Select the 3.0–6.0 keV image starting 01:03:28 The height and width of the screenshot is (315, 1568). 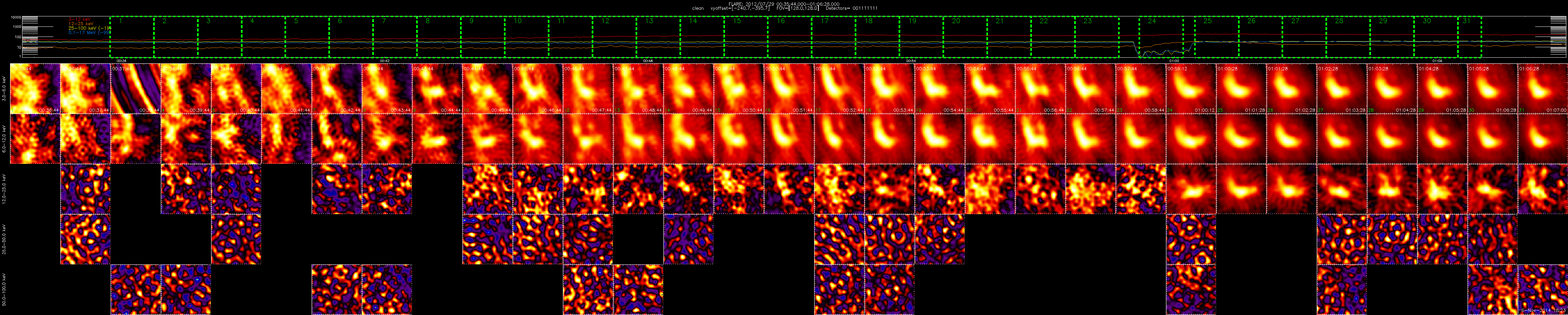click(1392, 88)
